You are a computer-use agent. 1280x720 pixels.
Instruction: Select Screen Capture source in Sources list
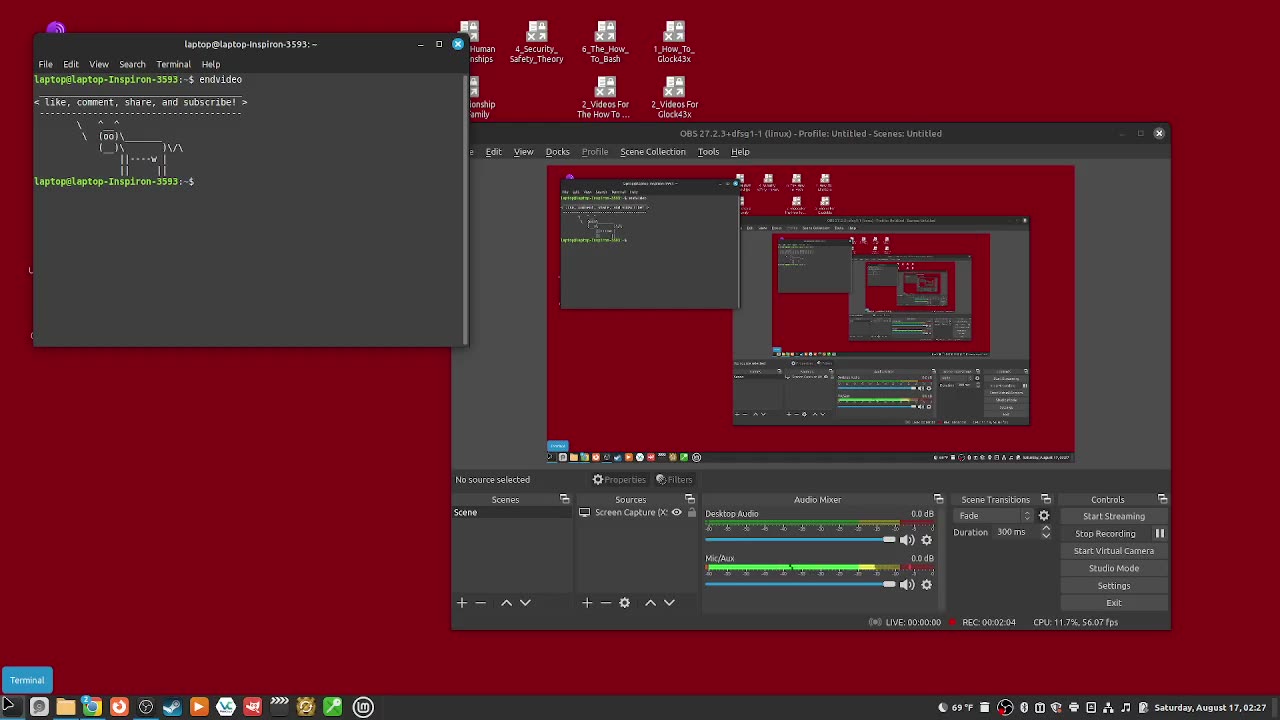click(x=637, y=513)
